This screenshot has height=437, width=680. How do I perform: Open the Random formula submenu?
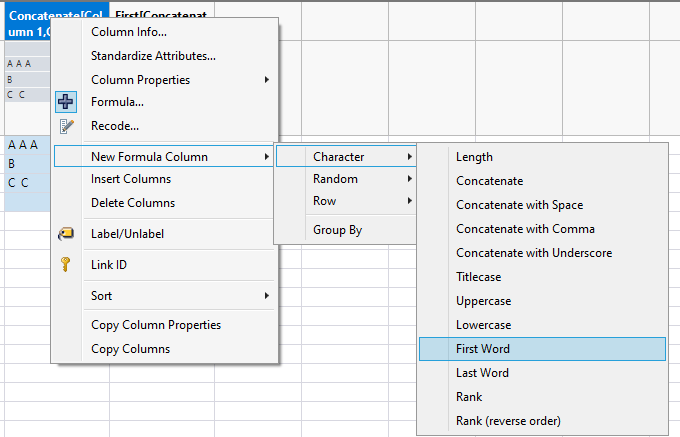click(335, 179)
